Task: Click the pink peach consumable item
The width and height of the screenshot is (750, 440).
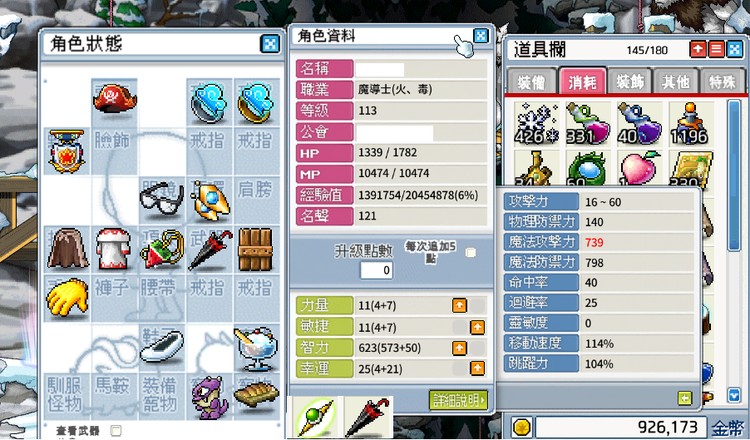Action: (x=639, y=168)
